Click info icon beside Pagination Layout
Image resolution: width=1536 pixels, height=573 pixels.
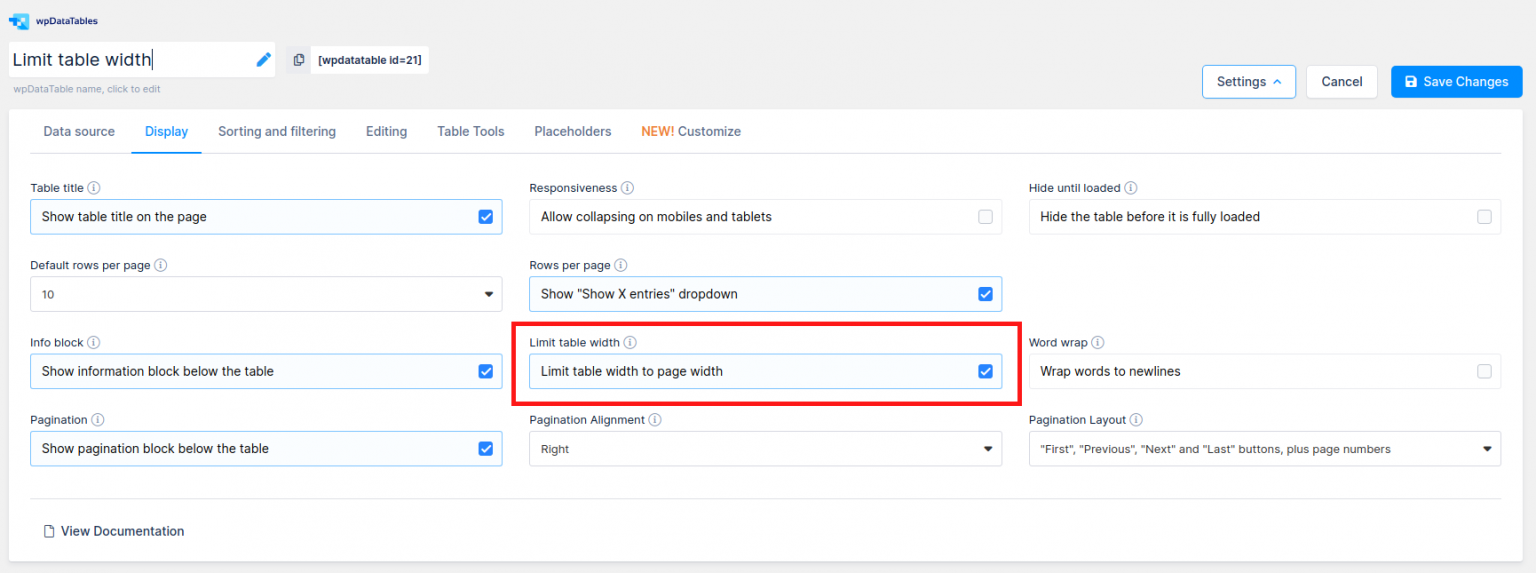(x=1136, y=420)
